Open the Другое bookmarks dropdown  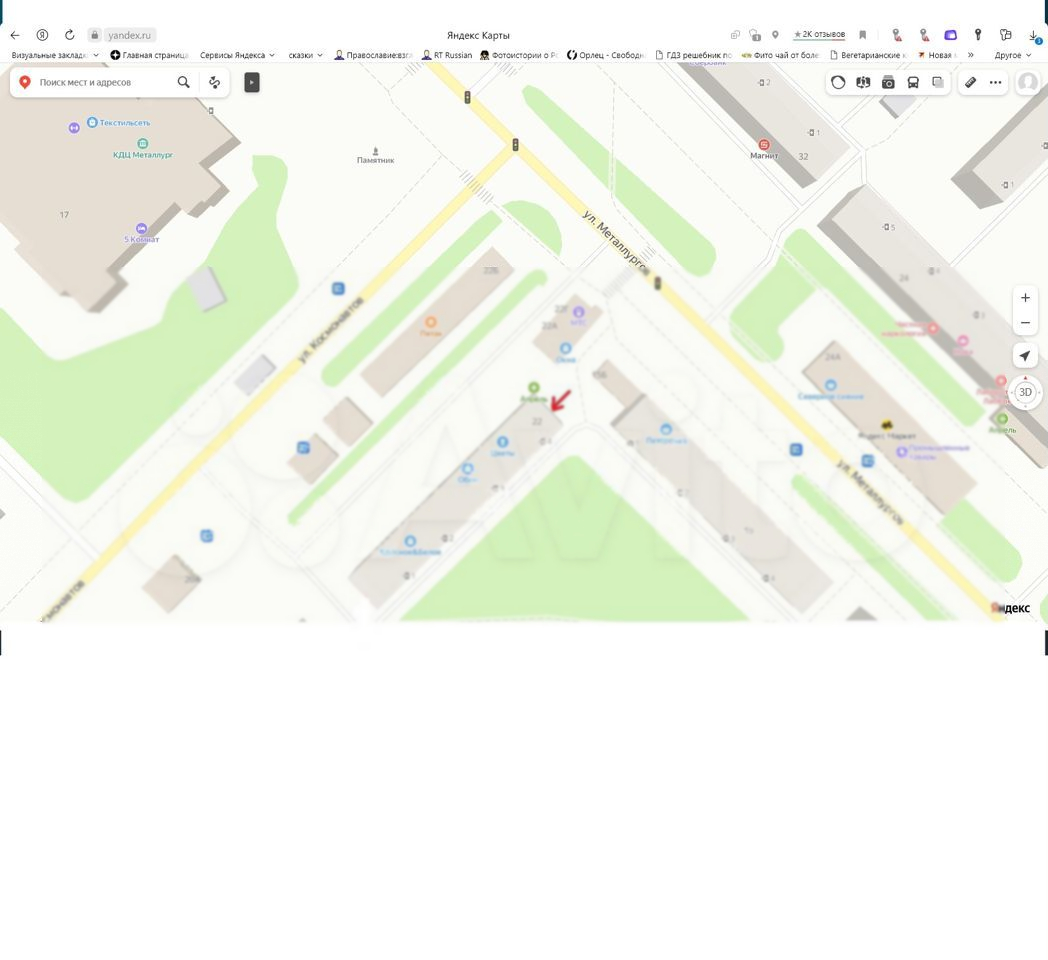pos(1012,55)
